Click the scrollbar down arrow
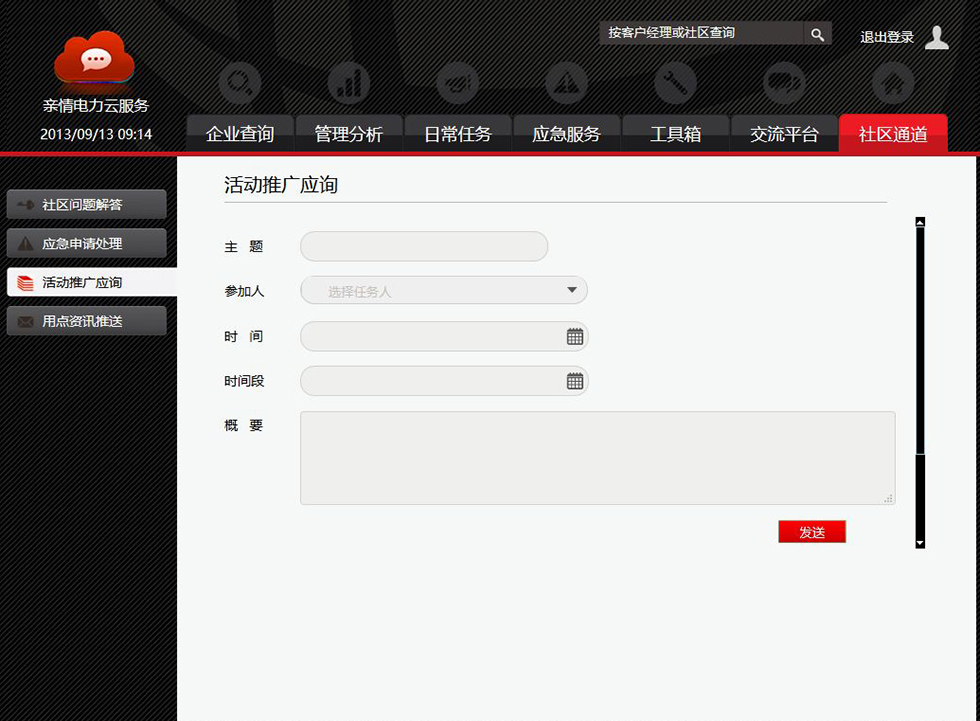This screenshot has width=980, height=721. pyautogui.click(x=920, y=544)
